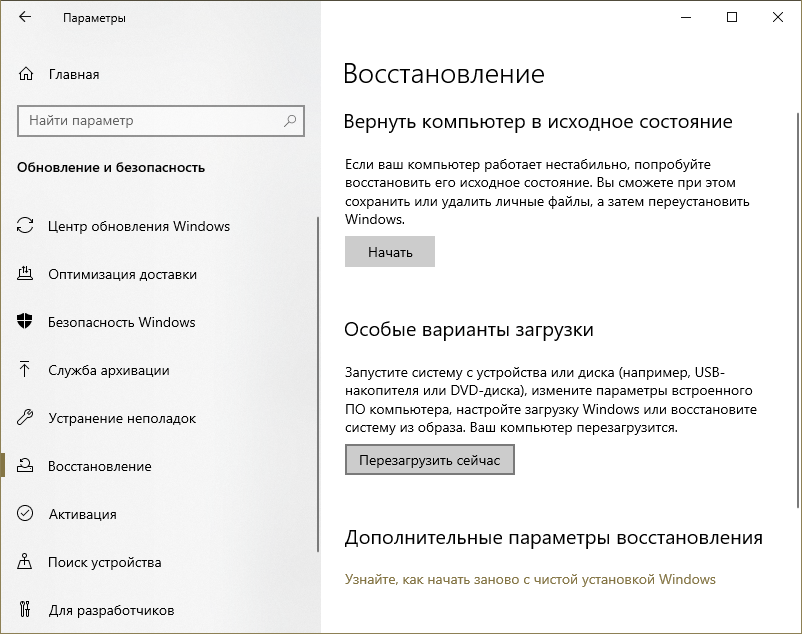Click the magnifier icon in search box
The height and width of the screenshot is (634, 802).
point(290,121)
